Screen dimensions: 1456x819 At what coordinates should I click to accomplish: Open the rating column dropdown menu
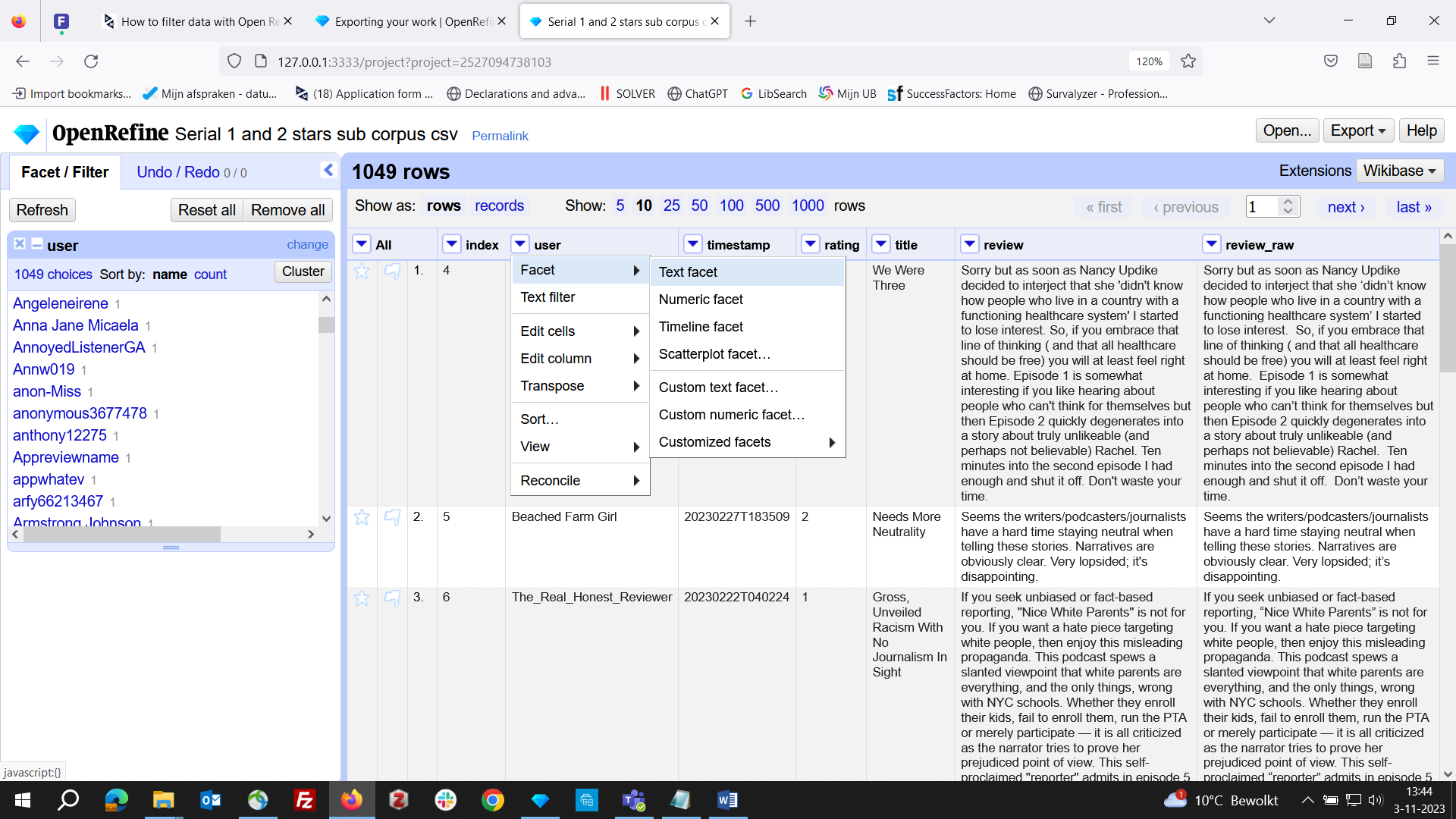pos(811,244)
